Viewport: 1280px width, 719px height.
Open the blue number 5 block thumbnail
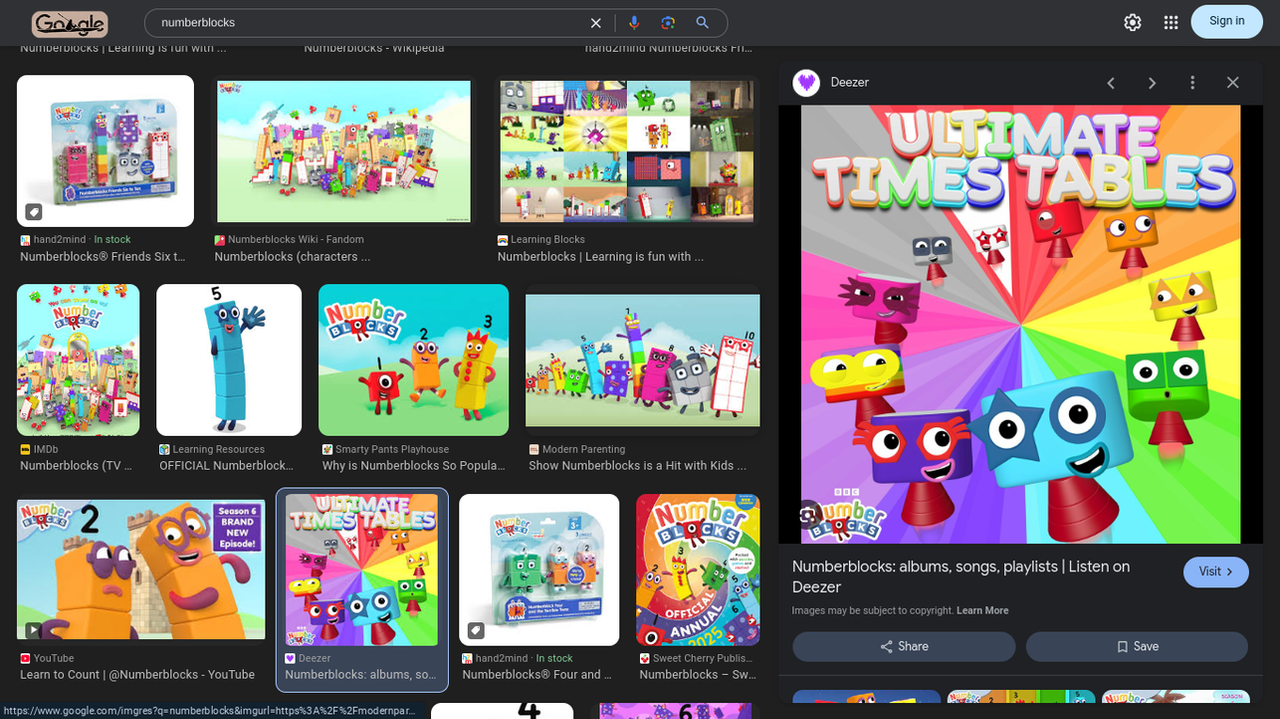[229, 360]
